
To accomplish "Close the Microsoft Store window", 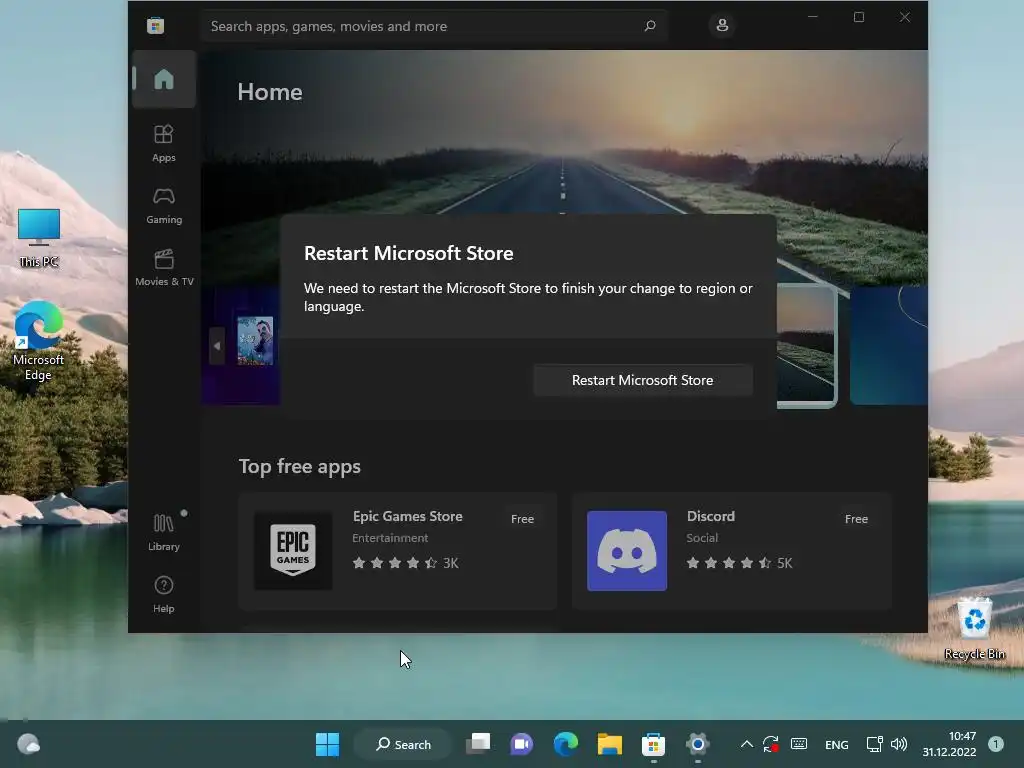I will pyautogui.click(x=904, y=17).
